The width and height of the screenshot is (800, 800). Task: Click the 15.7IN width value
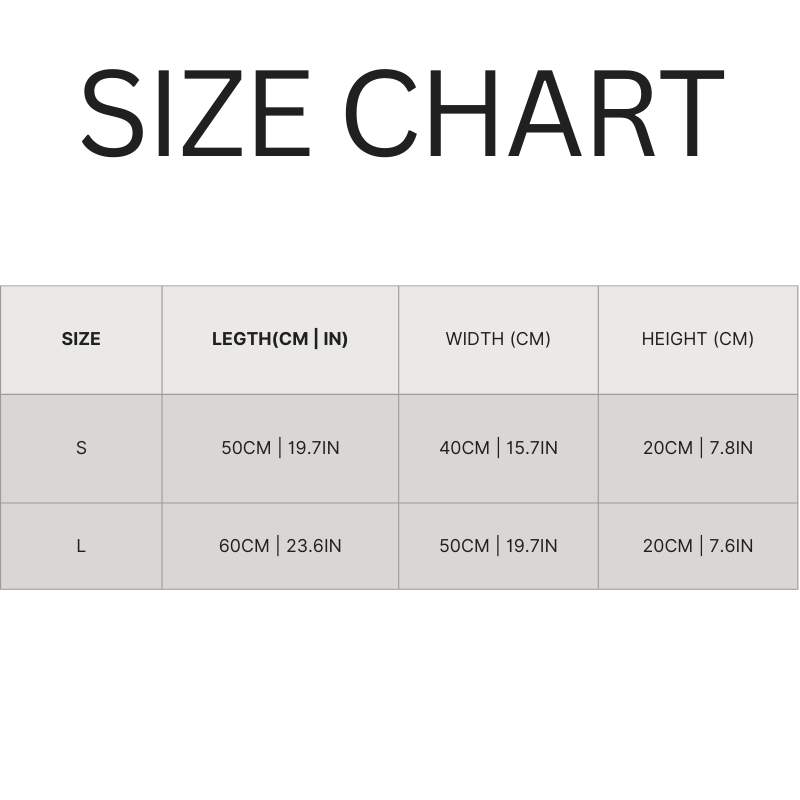[x=532, y=448]
